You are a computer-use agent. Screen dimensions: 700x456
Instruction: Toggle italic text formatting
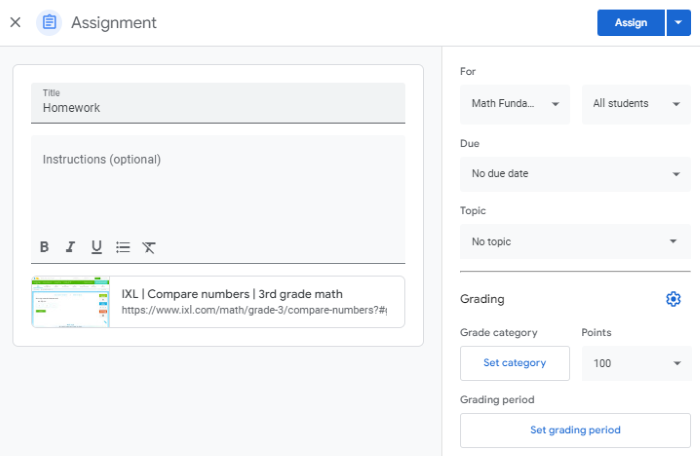coord(70,247)
